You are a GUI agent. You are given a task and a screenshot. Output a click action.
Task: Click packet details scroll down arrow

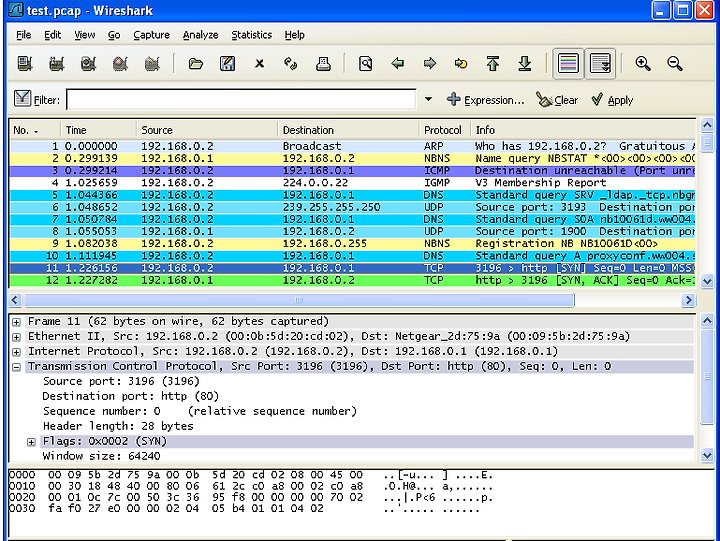tap(707, 455)
